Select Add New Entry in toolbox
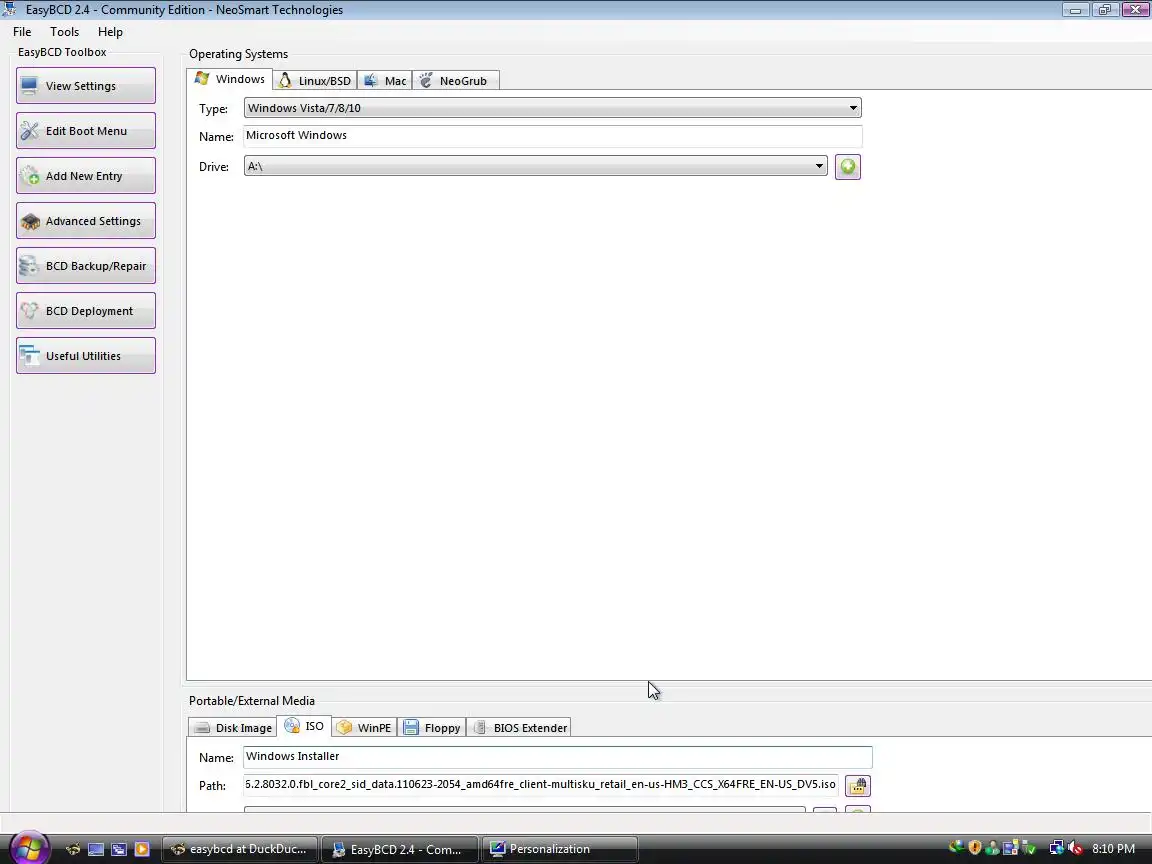The height and width of the screenshot is (864, 1152). 86,176
